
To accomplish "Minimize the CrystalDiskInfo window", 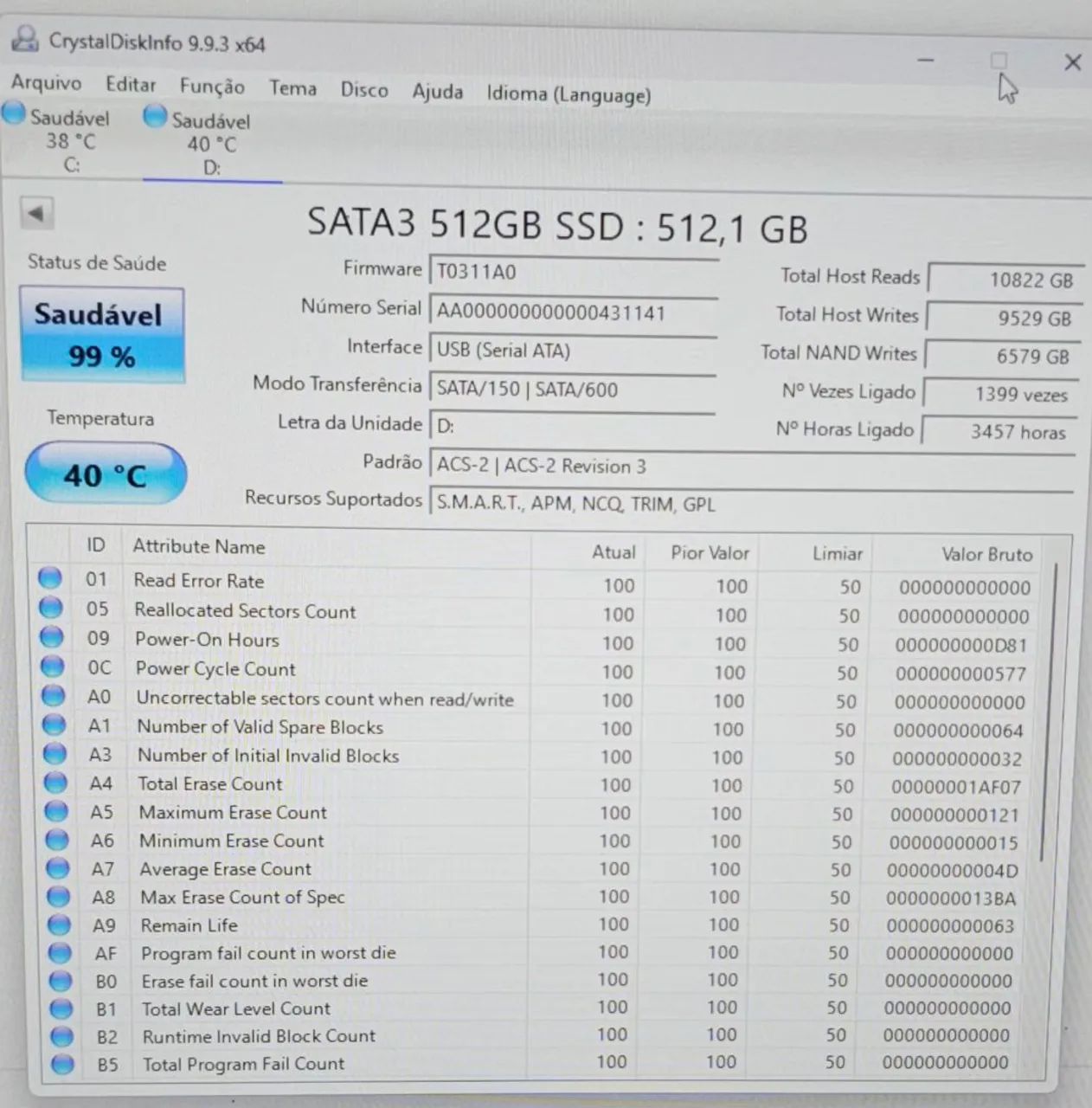I will [926, 61].
